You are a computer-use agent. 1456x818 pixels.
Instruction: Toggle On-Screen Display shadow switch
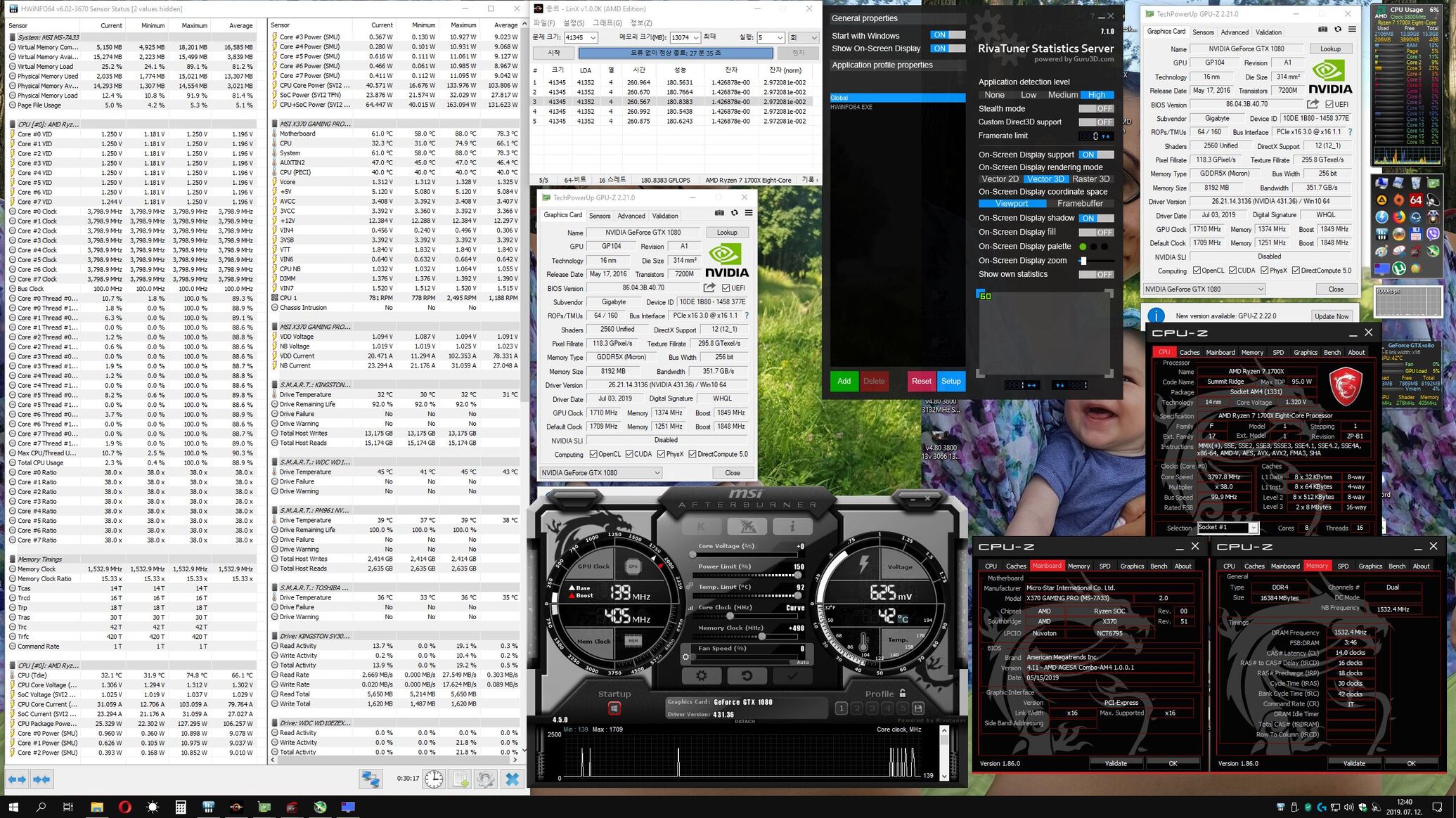[1096, 219]
